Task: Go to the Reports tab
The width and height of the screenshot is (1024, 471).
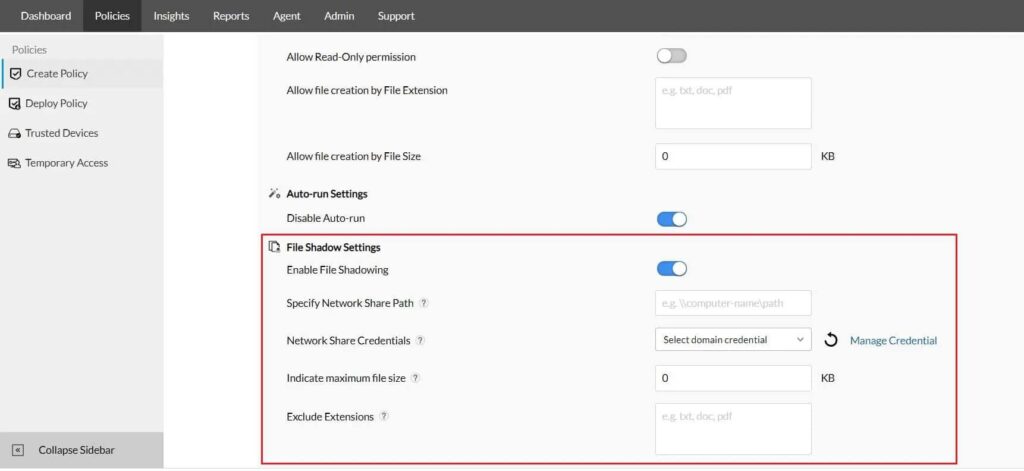Action: [231, 16]
